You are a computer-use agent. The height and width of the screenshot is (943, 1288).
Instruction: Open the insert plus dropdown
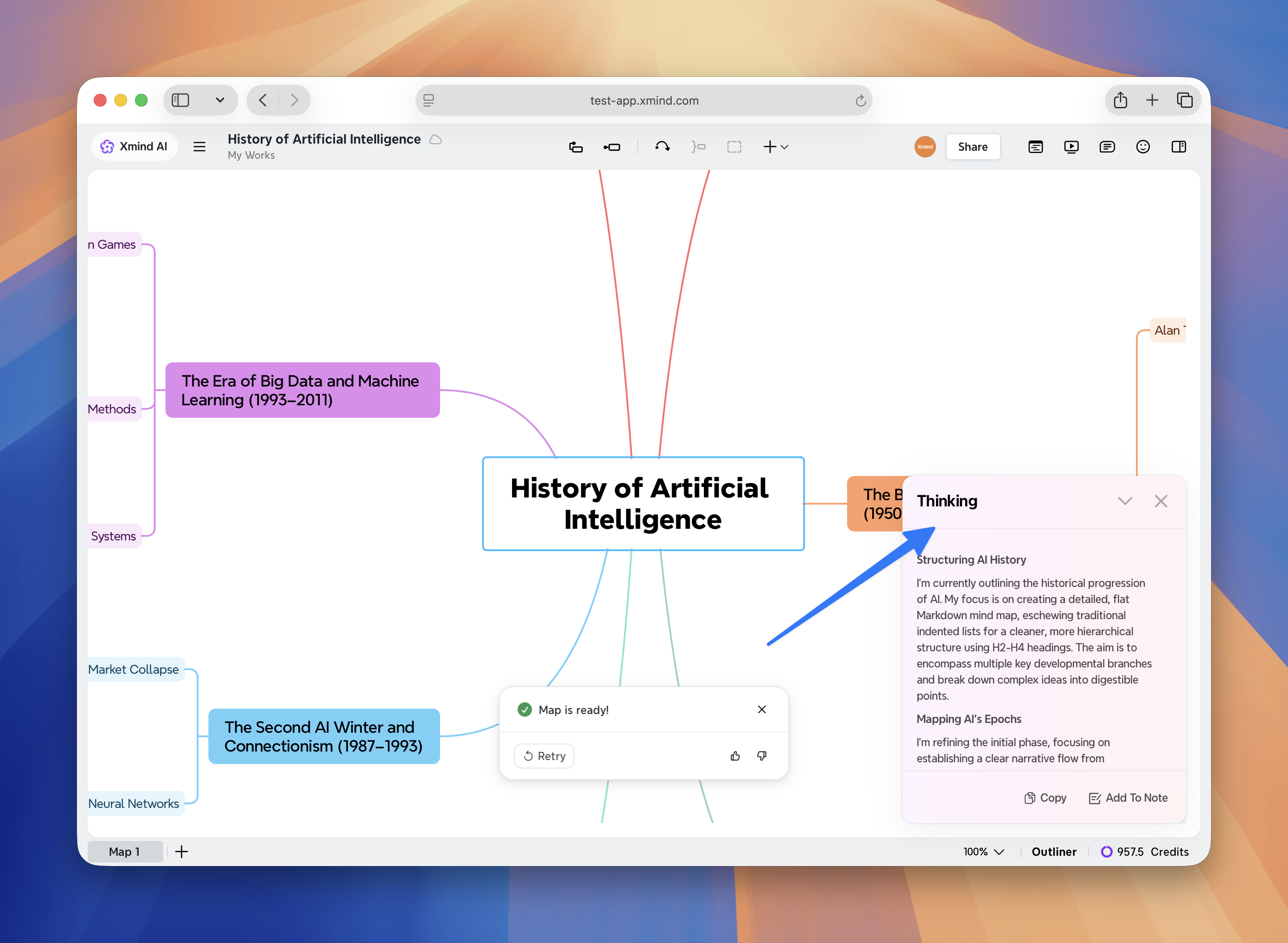(x=776, y=147)
